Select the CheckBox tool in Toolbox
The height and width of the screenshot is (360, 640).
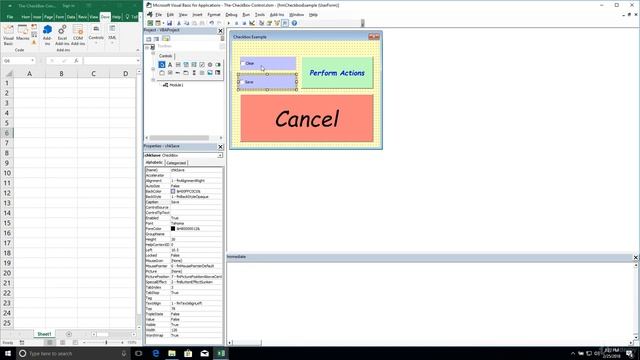click(202, 64)
